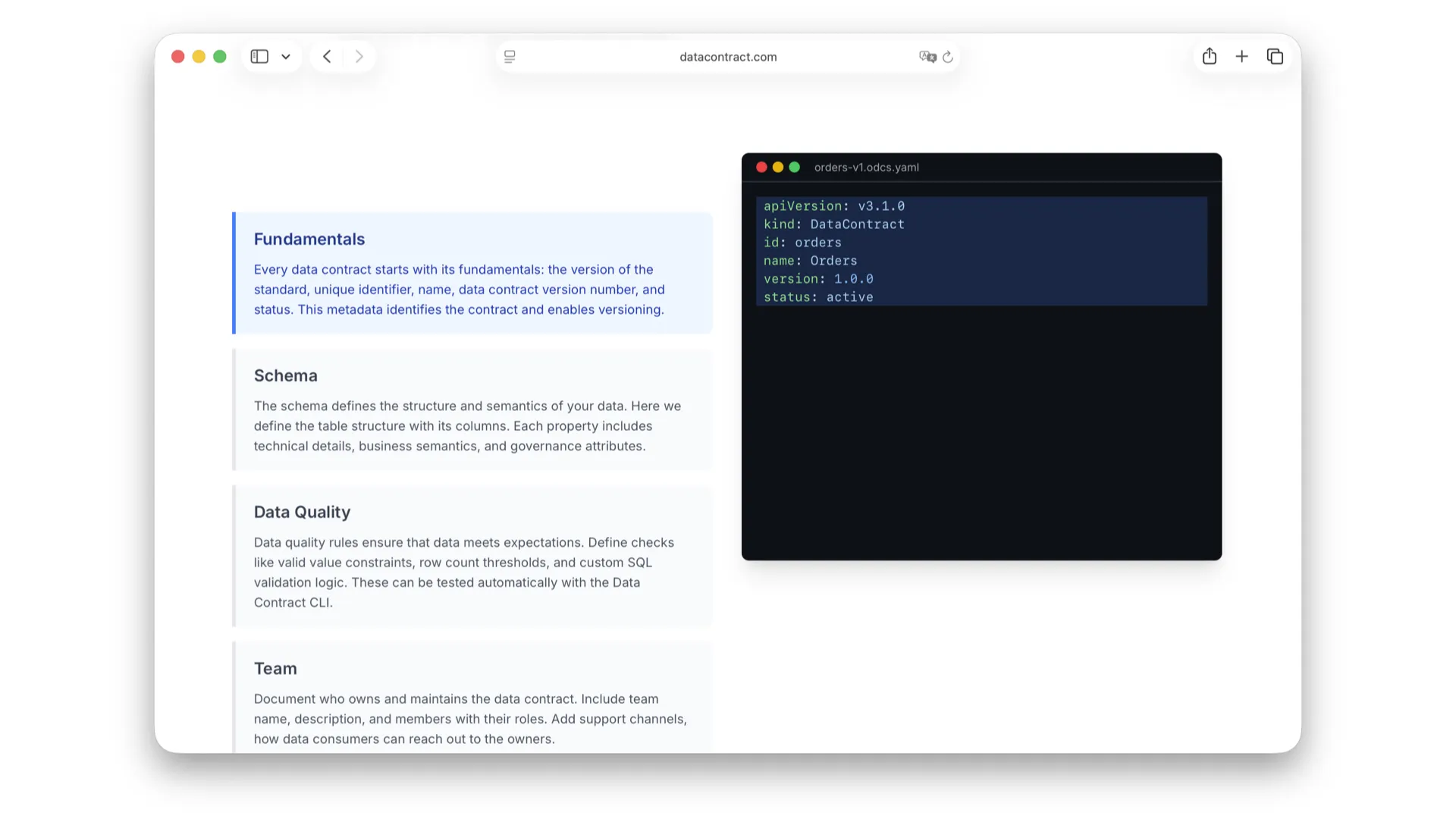Click the datacontract.com address field

727,57
